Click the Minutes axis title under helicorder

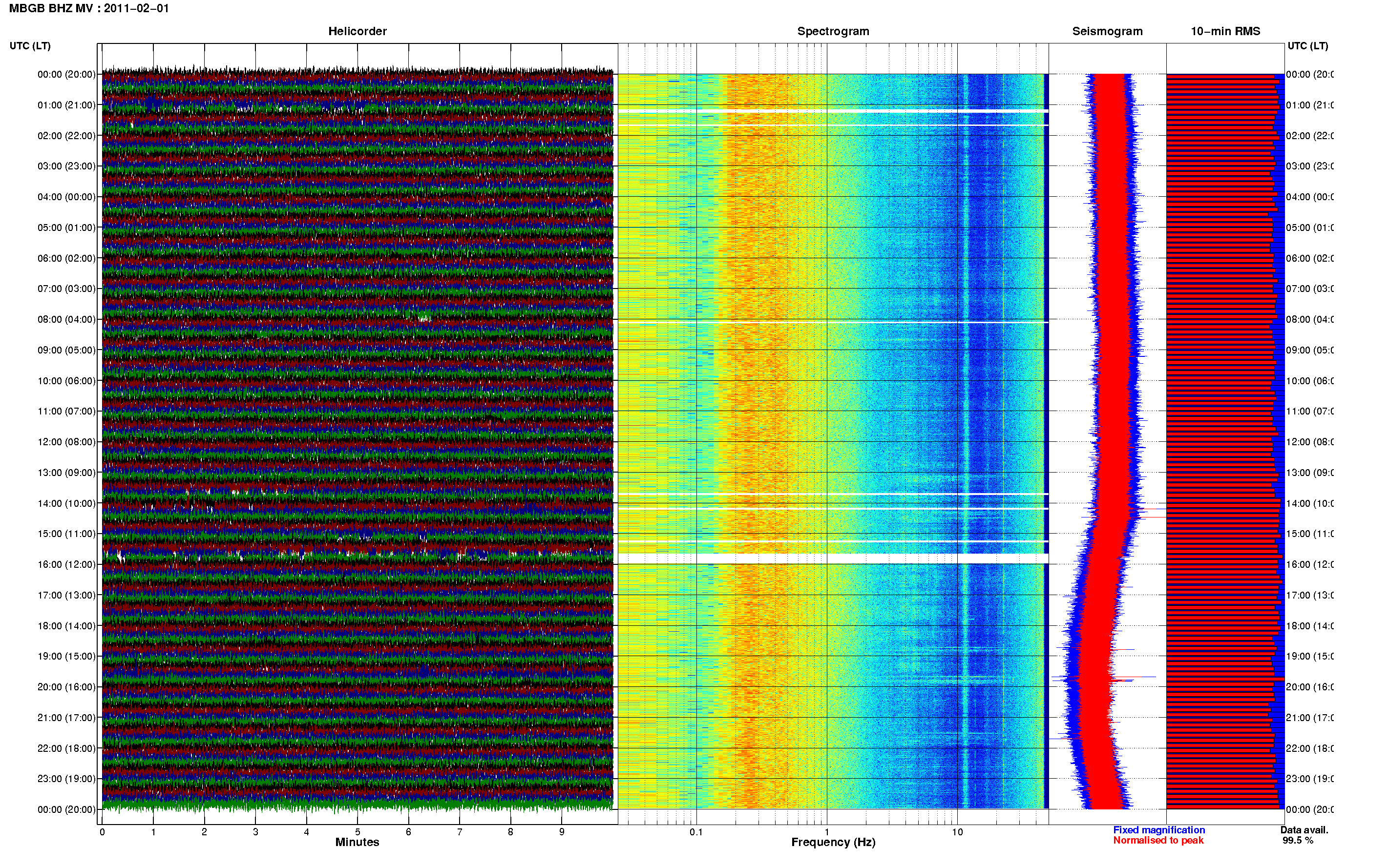point(357,842)
